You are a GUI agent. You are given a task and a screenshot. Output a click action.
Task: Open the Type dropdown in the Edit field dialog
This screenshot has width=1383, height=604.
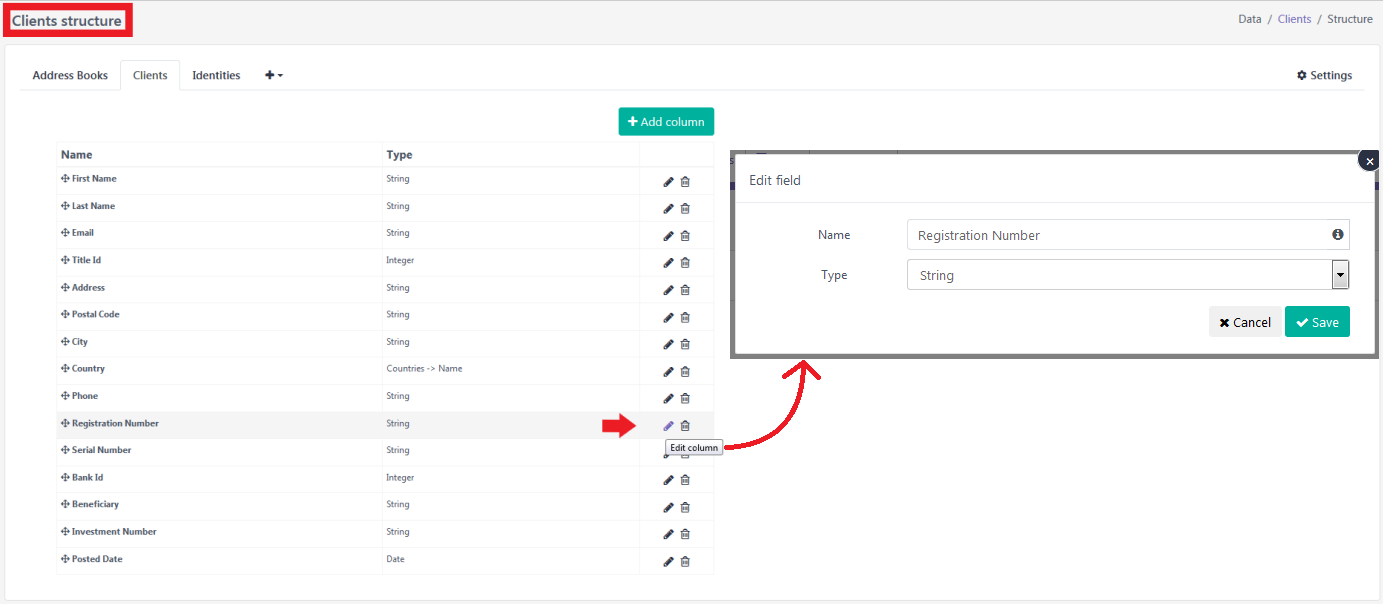[1339, 274]
